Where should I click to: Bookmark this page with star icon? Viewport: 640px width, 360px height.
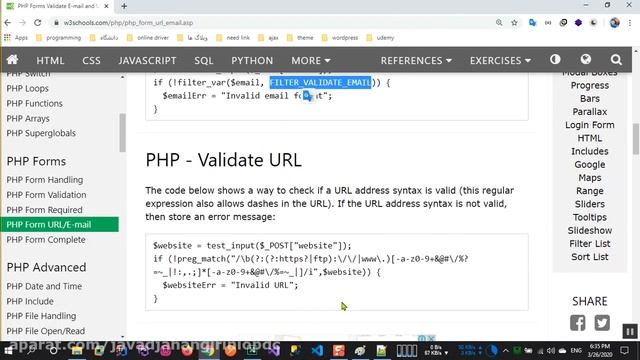pos(514,22)
